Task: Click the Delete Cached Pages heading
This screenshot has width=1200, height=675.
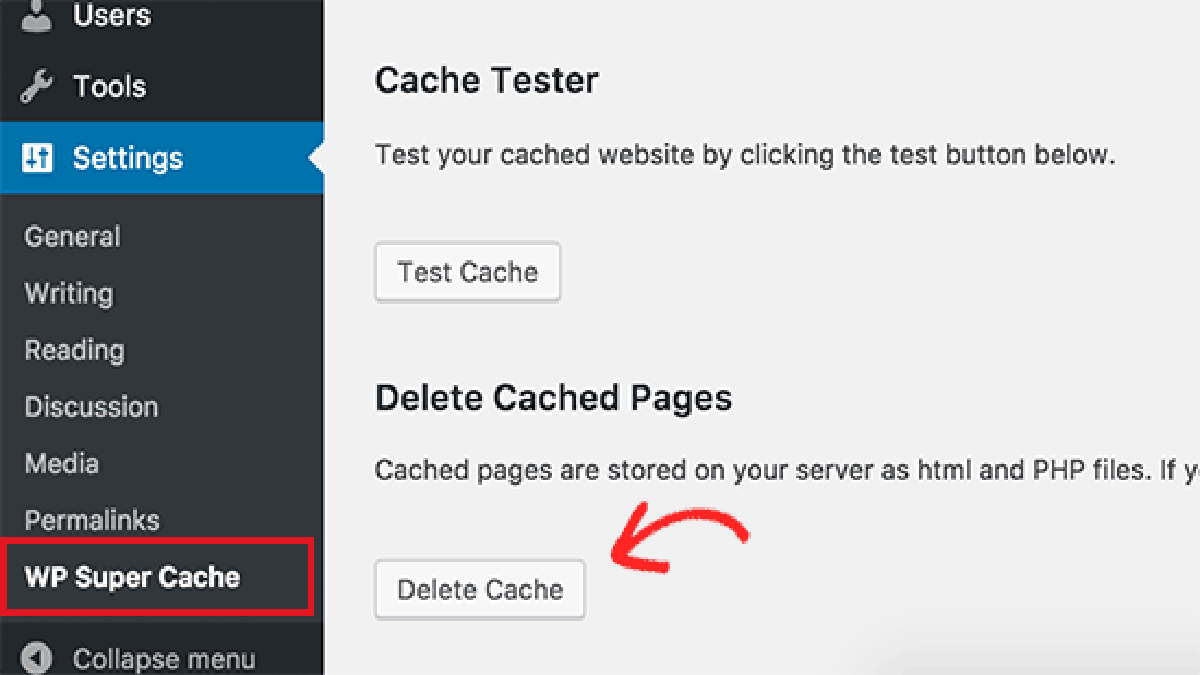Action: click(x=553, y=398)
